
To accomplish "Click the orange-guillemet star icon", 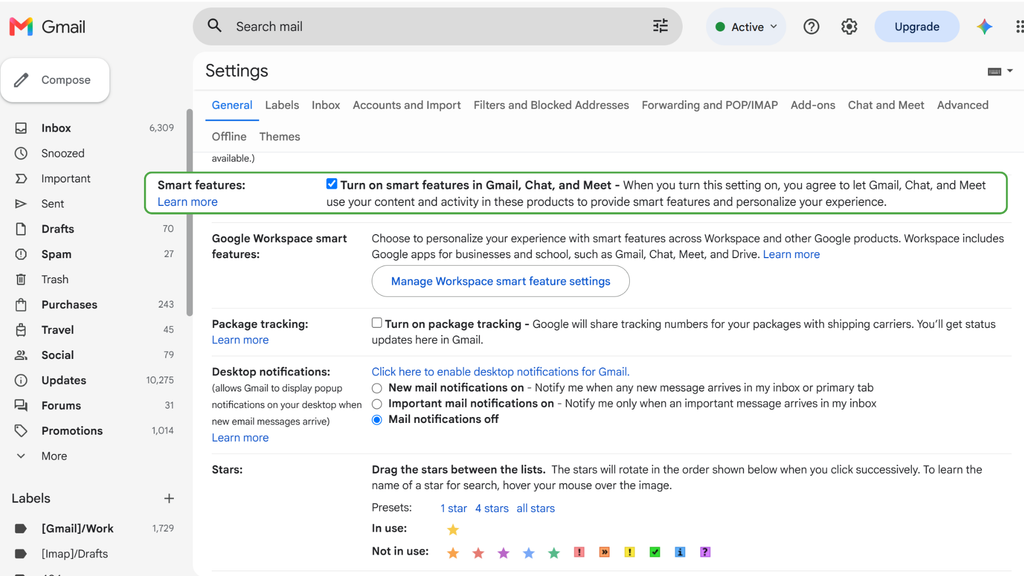I will pyautogui.click(x=604, y=552).
